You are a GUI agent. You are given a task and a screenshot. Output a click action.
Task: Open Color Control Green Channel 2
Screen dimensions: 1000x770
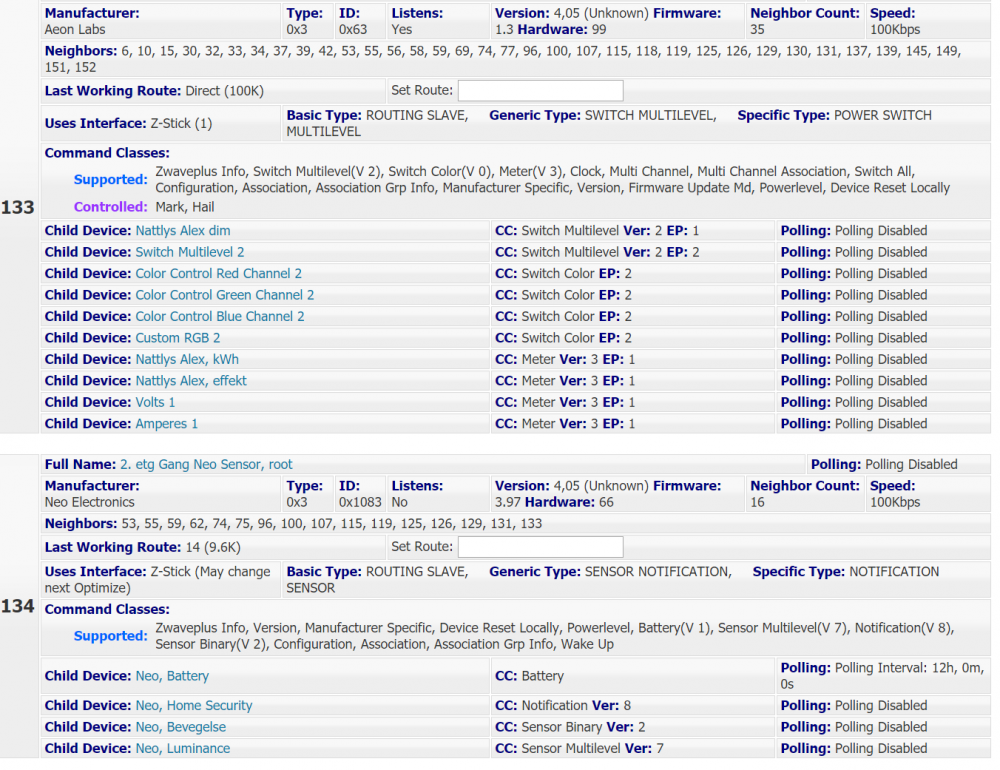[224, 295]
